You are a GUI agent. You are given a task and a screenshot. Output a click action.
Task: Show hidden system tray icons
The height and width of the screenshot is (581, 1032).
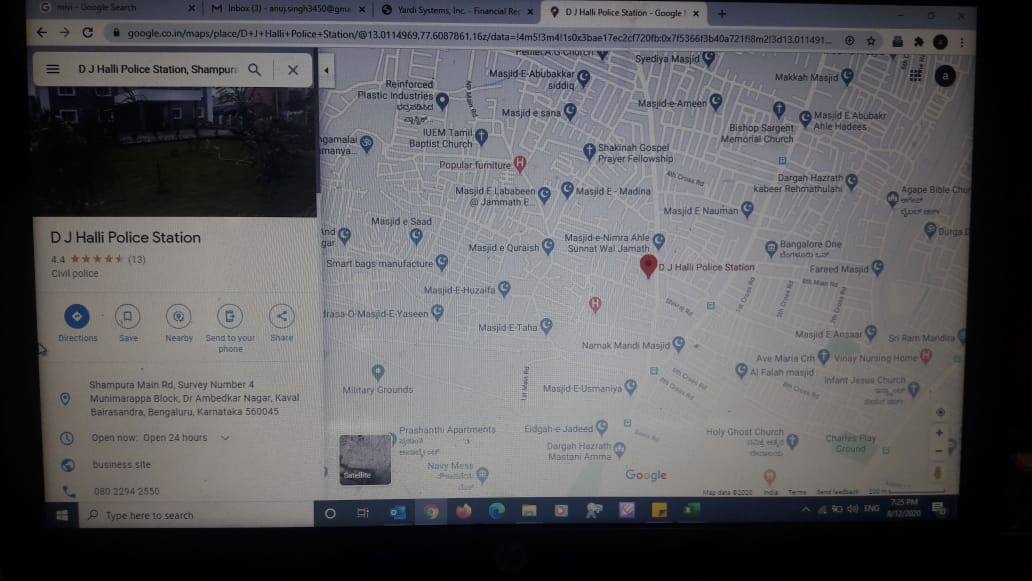click(805, 509)
